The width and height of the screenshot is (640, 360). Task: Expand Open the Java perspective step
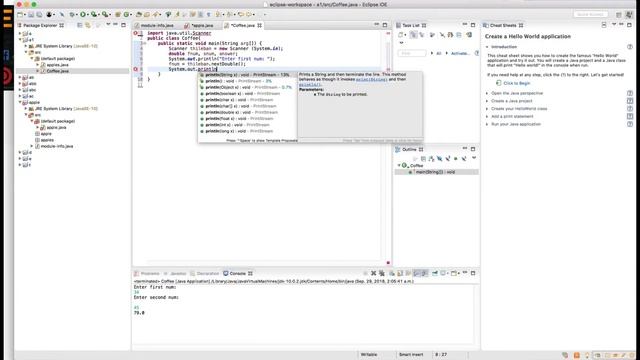pyautogui.click(x=487, y=93)
